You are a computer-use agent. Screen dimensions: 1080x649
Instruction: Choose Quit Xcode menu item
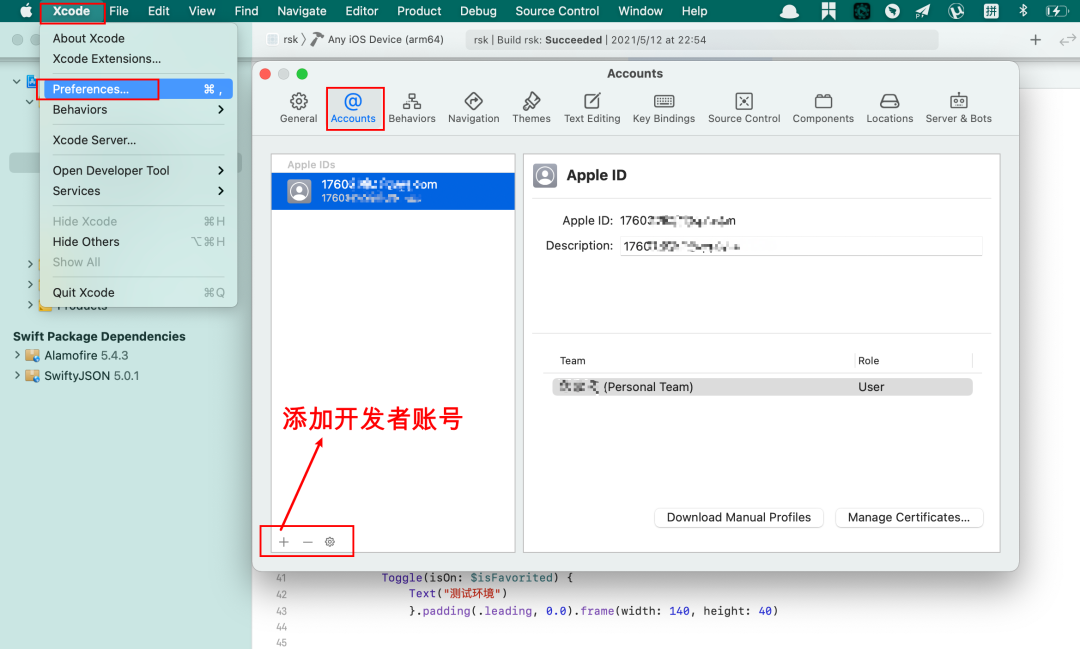pyautogui.click(x=138, y=293)
